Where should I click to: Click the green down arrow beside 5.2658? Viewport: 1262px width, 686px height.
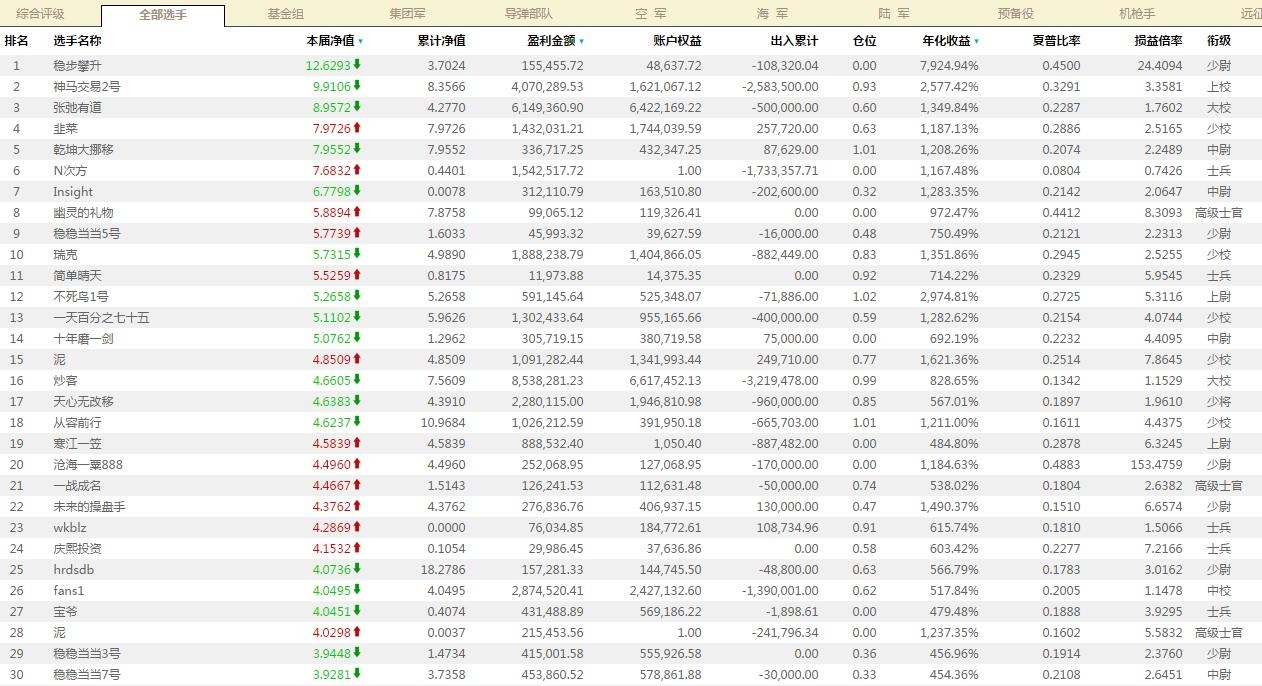click(357, 296)
